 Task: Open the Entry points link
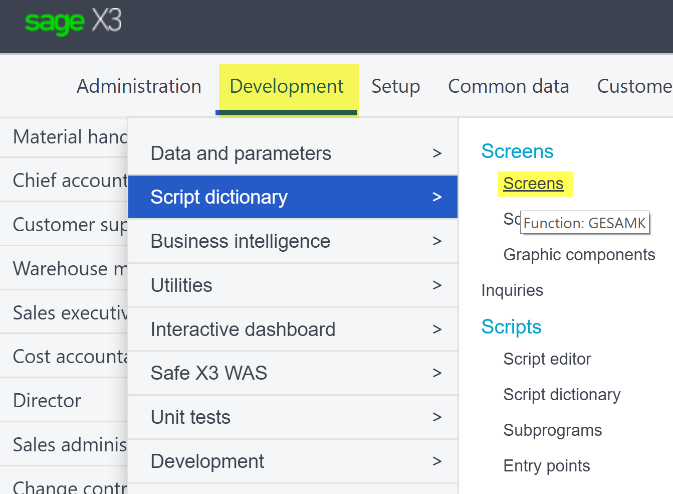(546, 466)
